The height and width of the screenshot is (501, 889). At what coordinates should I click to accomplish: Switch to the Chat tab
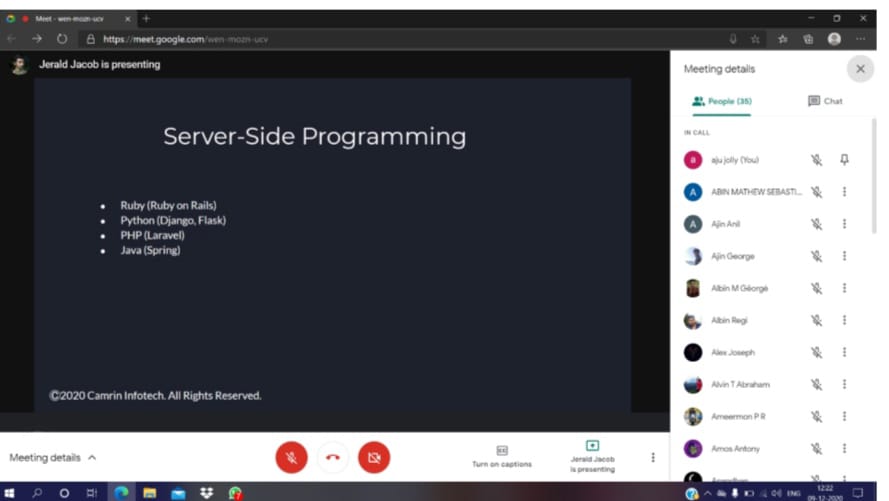825,101
